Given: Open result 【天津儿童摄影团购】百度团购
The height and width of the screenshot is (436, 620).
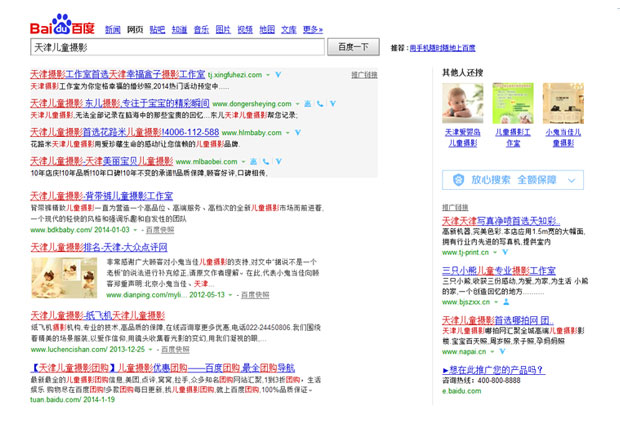Looking at the screenshot, I should click(x=163, y=368).
